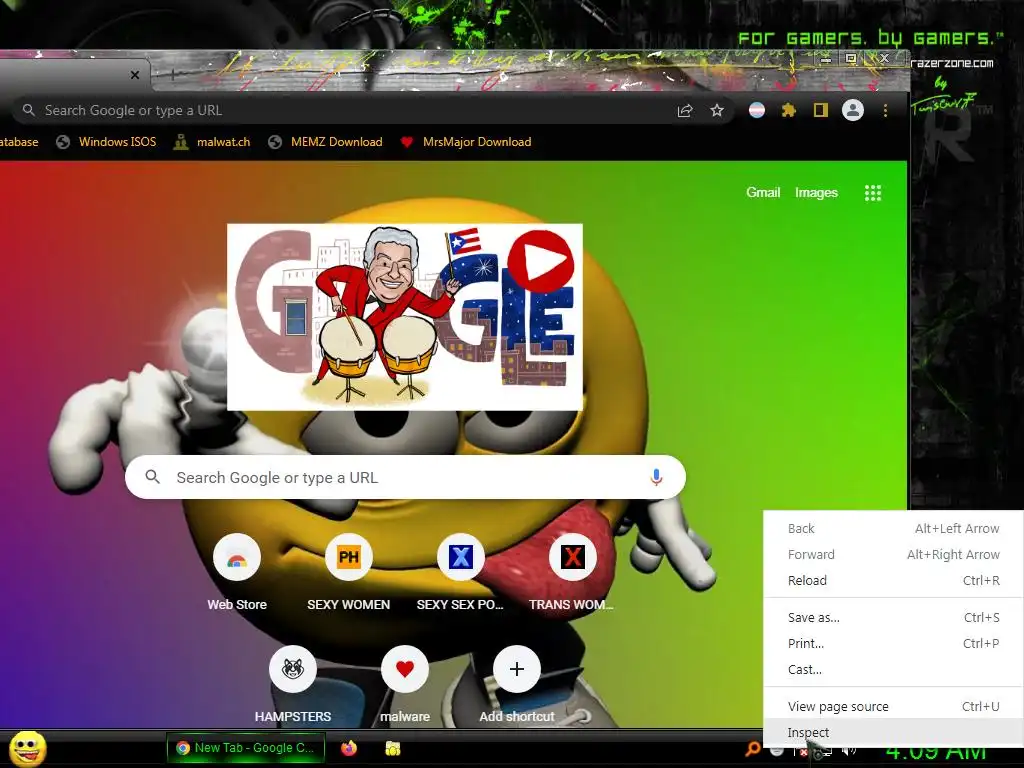Play the Google Doodle video

[541, 261]
